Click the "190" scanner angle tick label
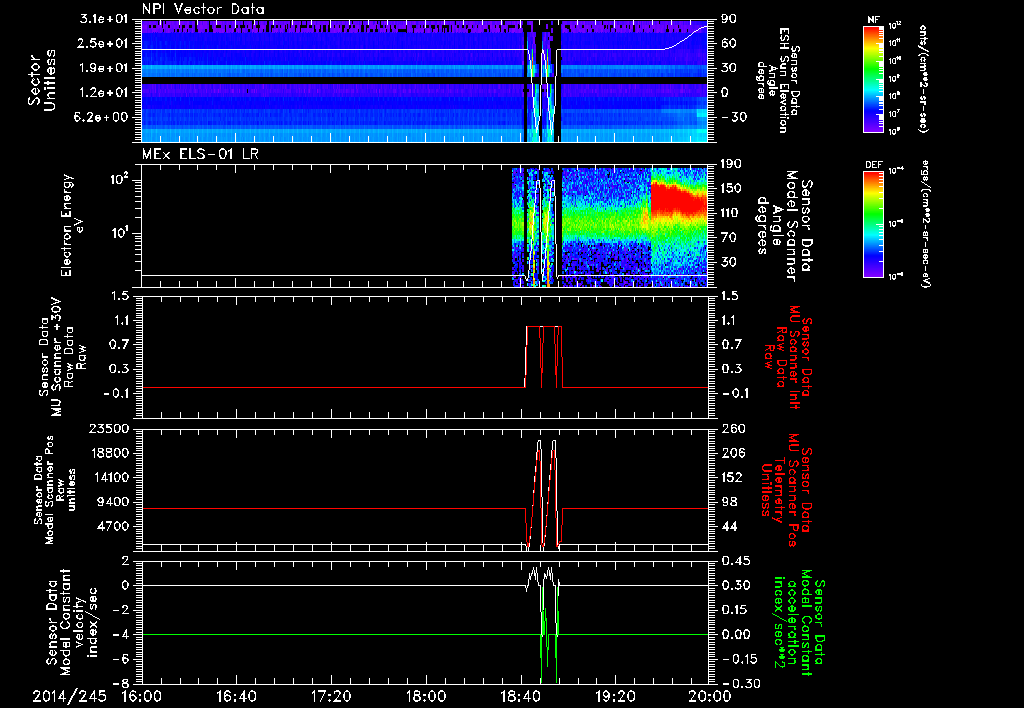1024x708 pixels. 730,164
